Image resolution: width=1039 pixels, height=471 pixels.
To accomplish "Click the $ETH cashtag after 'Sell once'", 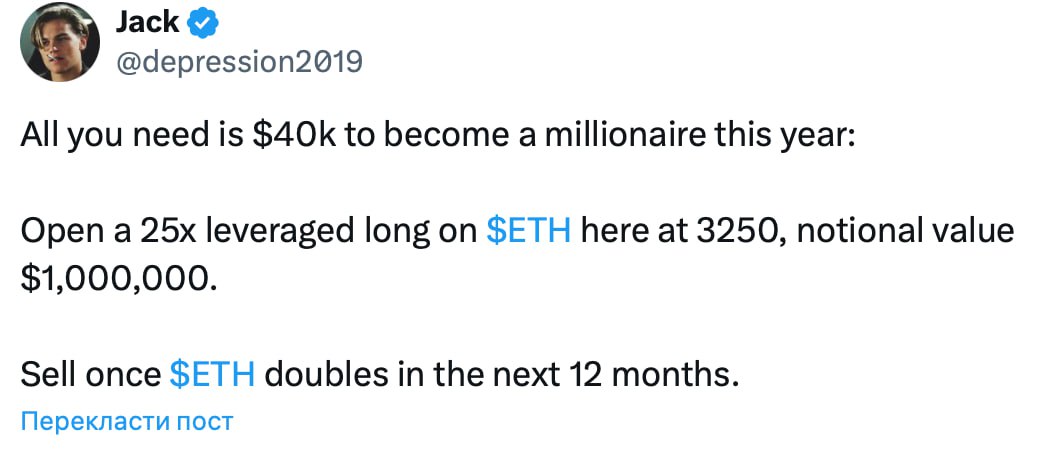I will (212, 374).
